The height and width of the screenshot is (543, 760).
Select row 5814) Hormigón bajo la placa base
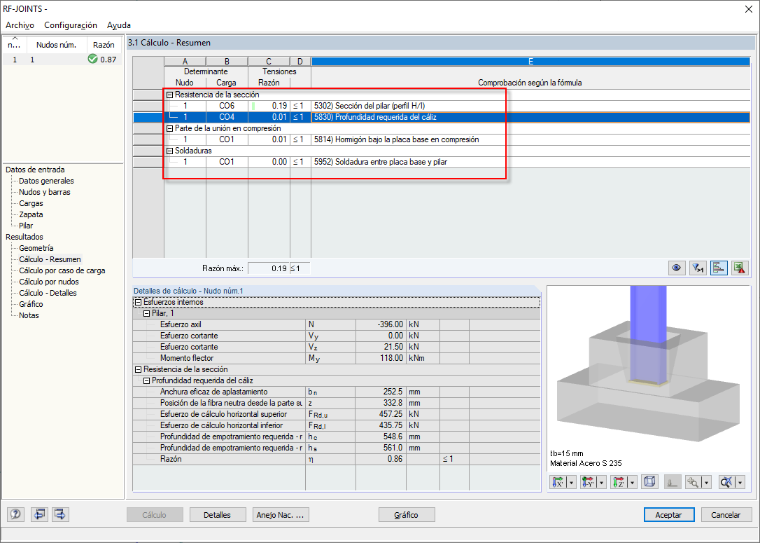click(x=441, y=140)
